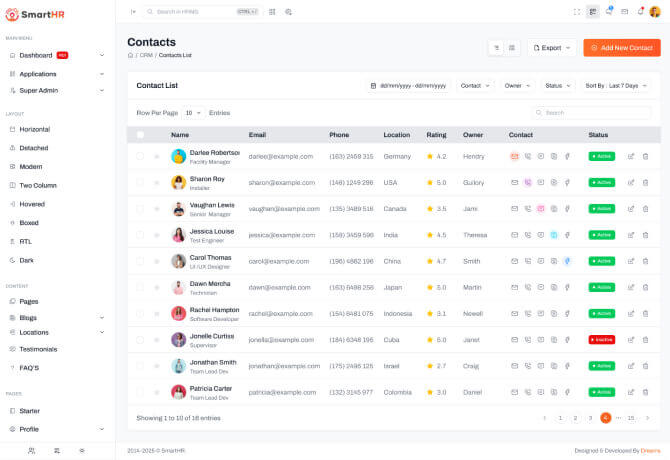Click the Facebook icon for Carol Thomas
Image resolution: width=670 pixels, height=460 pixels.
(567, 260)
